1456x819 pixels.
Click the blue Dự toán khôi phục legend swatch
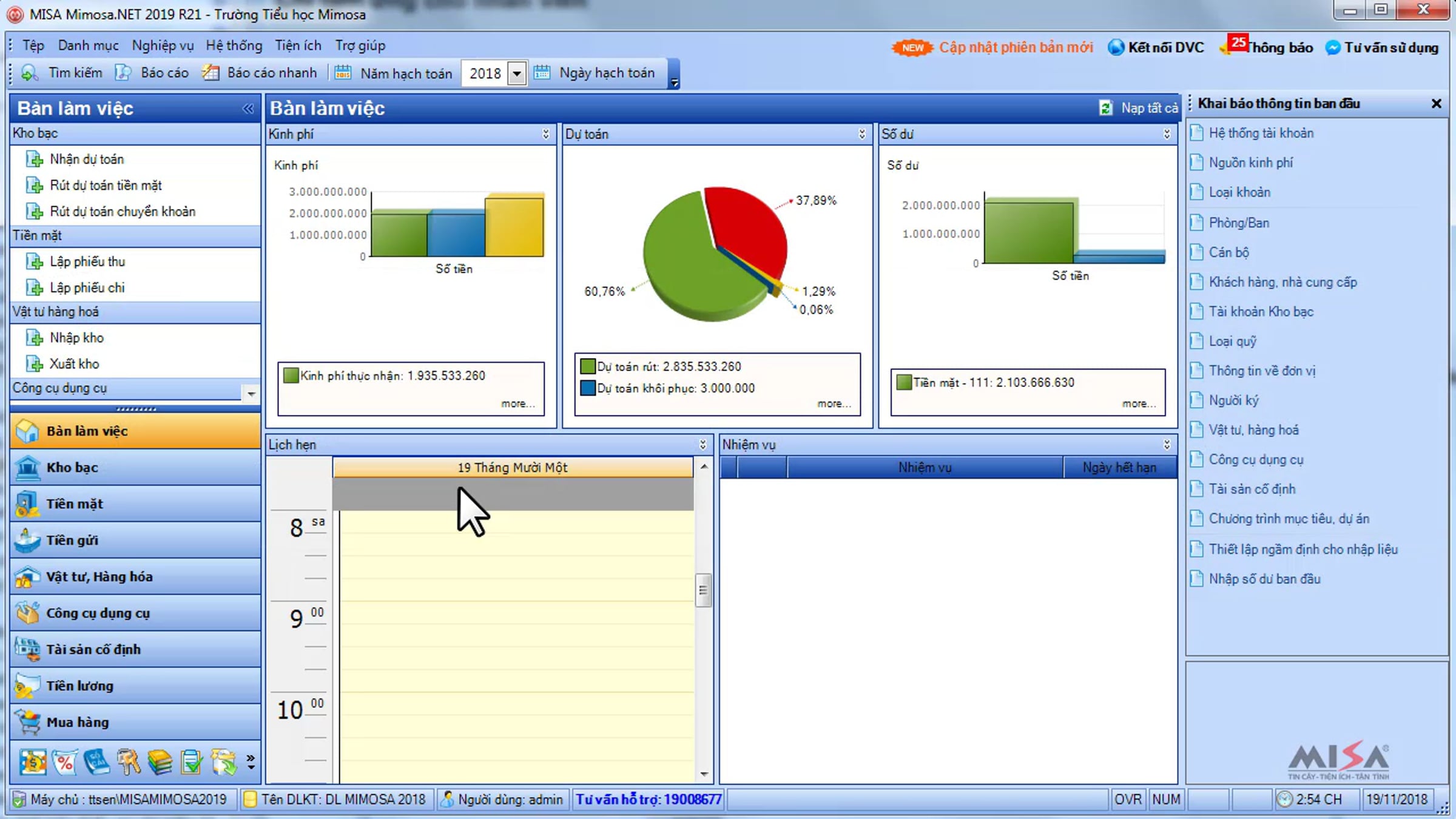[x=588, y=388]
